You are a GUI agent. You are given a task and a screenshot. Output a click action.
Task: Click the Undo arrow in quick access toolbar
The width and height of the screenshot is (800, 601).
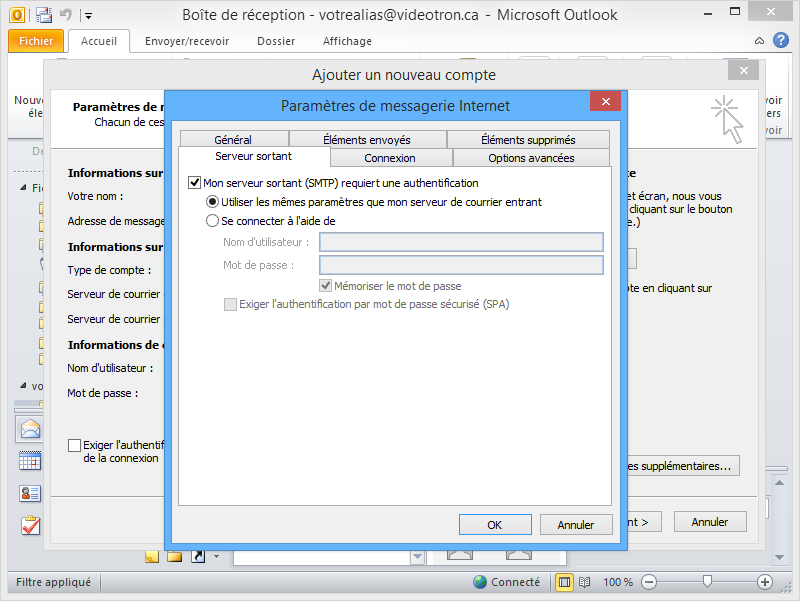coord(65,14)
